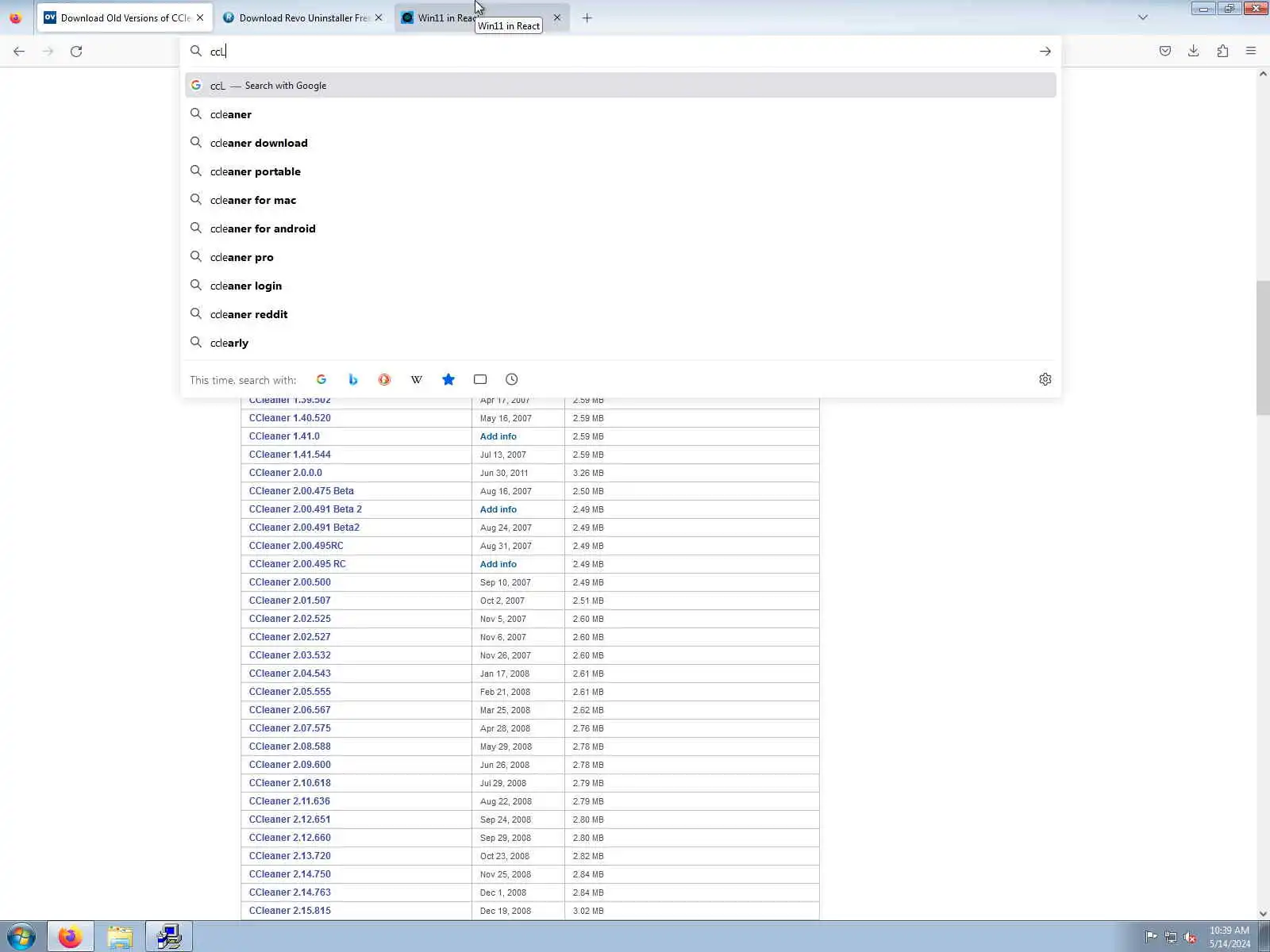Search in History this time

pos(512,380)
